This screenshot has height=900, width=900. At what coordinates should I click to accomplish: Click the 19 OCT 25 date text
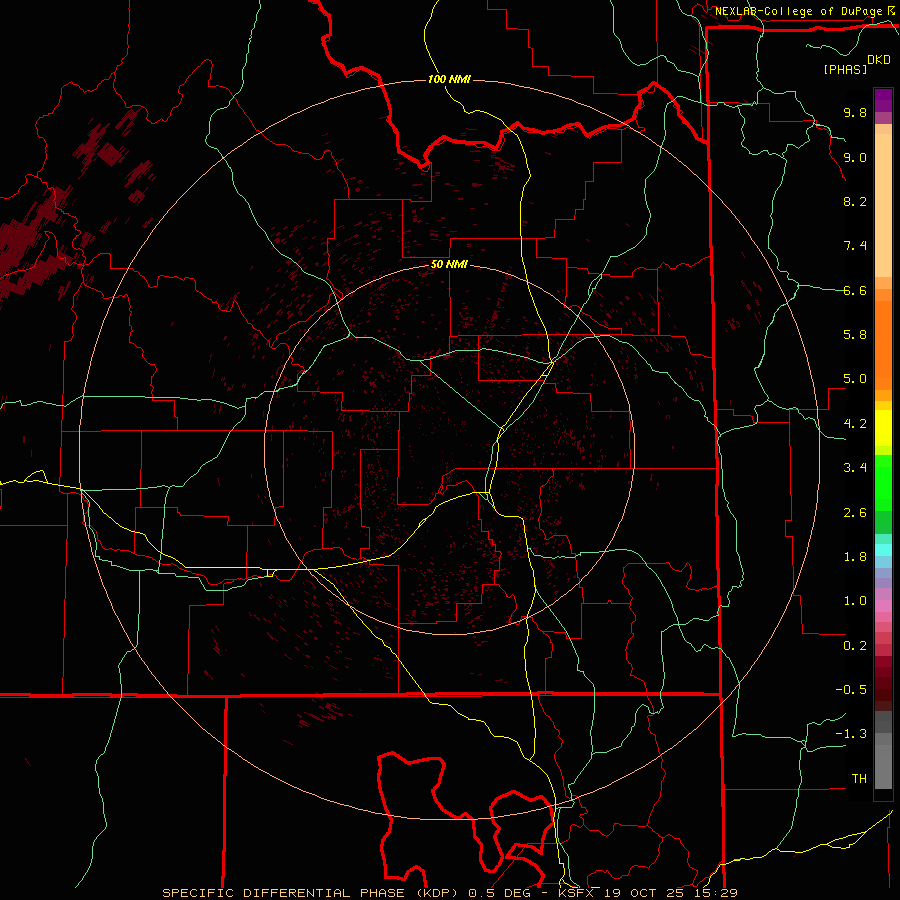(x=646, y=893)
